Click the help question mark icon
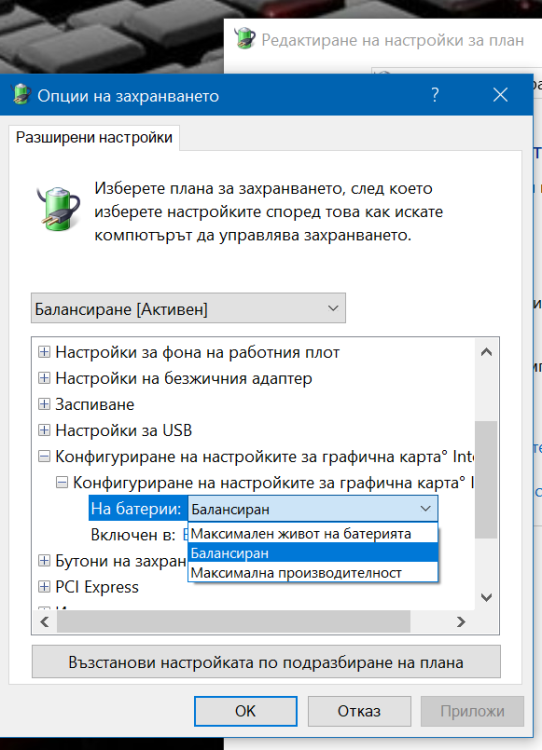Viewport: 542px width, 750px height. click(x=434, y=95)
